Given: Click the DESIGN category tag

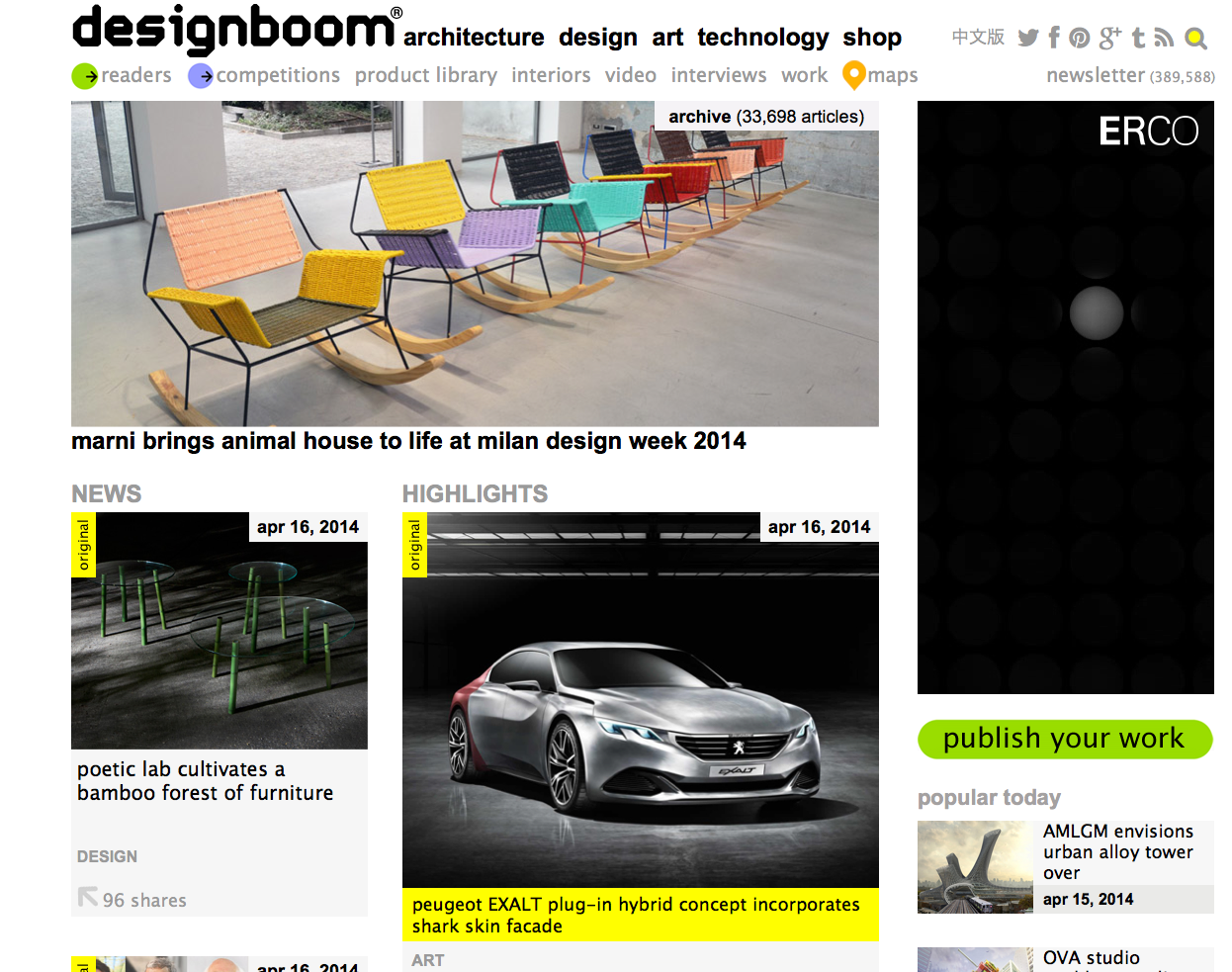Looking at the screenshot, I should pyautogui.click(x=107, y=856).
